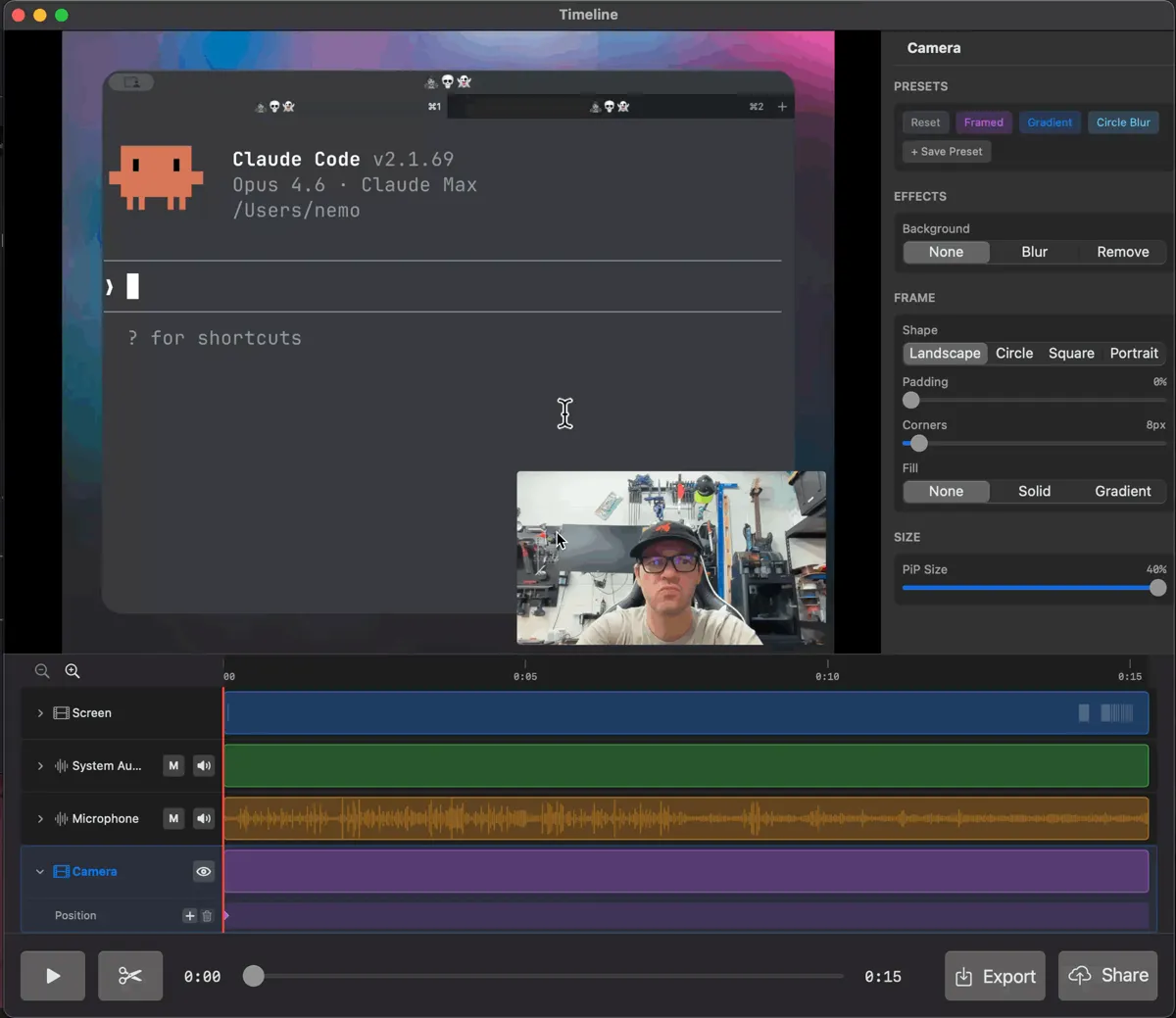Apply the Circle Blur preset
The image size is (1176, 1018).
coord(1123,122)
